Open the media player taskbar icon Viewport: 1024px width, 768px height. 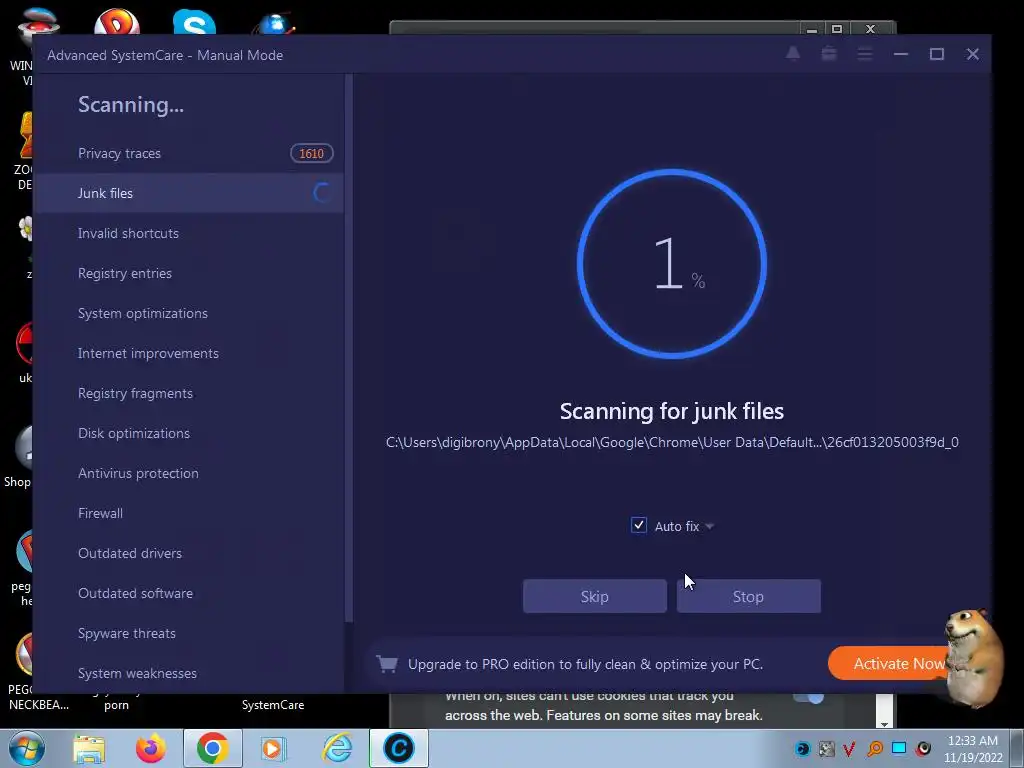point(273,748)
